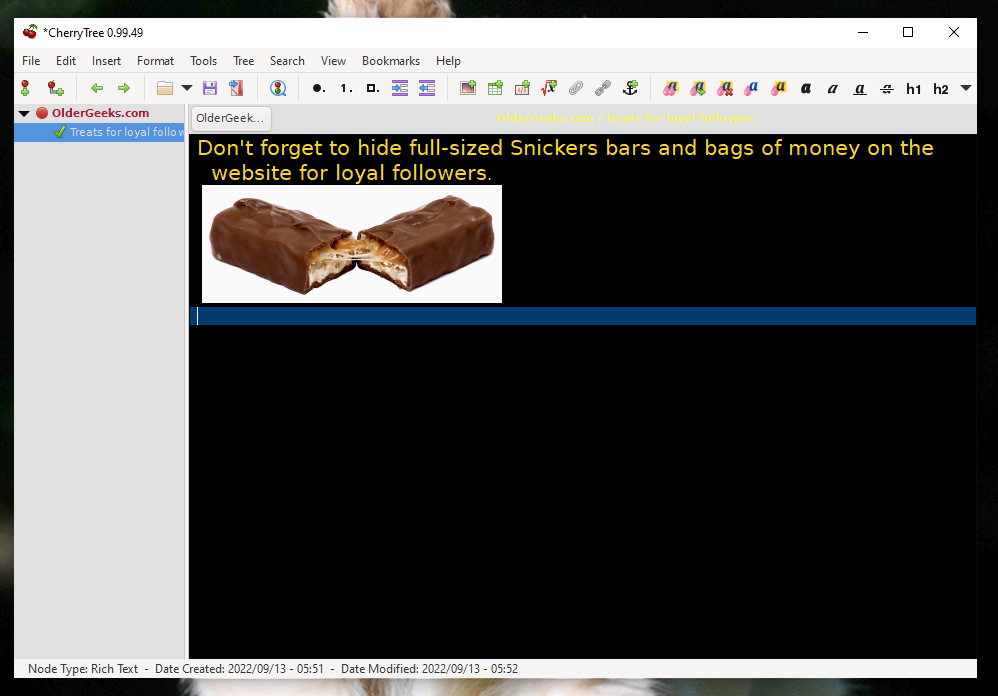Image resolution: width=998 pixels, height=696 pixels.
Task: Insert an image using the toolbar
Action: pos(468,88)
